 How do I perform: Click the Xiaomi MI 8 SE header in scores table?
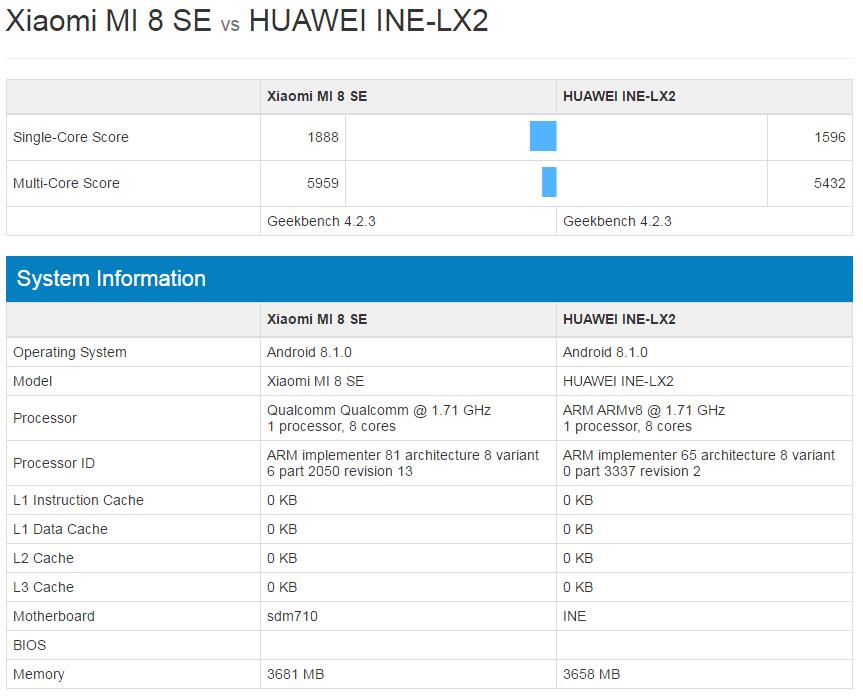click(x=317, y=96)
